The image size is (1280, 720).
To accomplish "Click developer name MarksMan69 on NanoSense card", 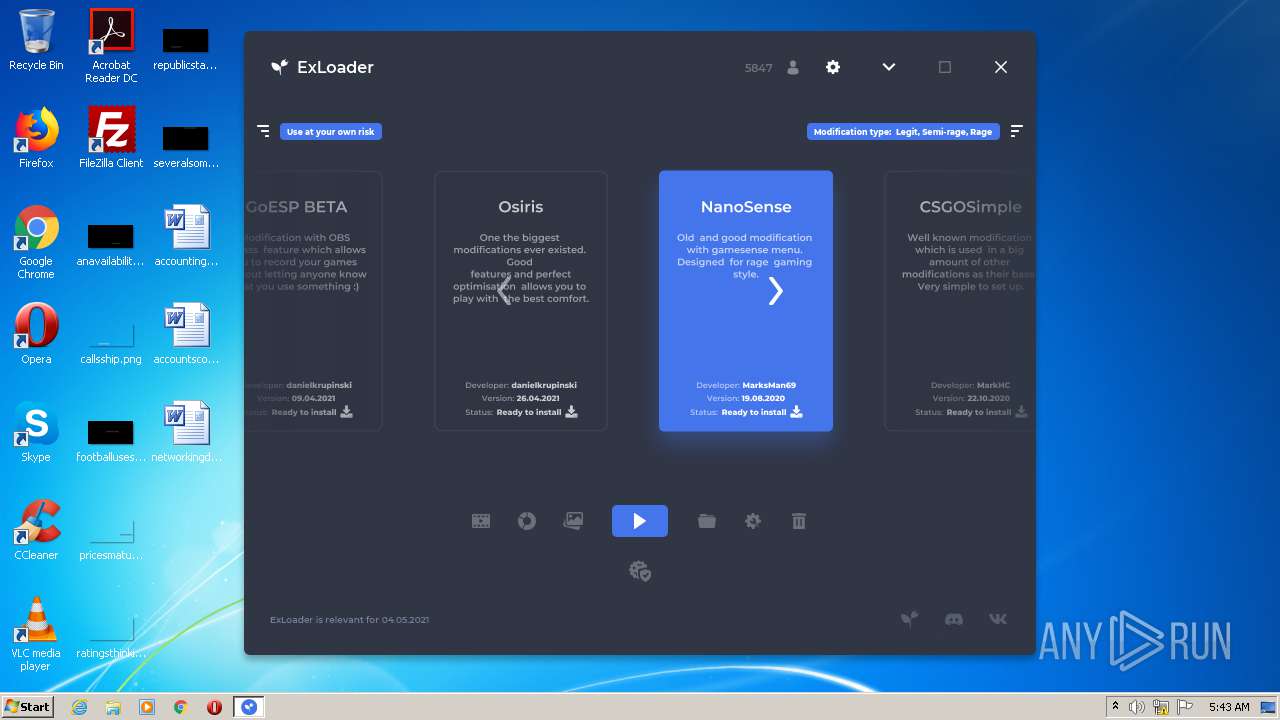I will [x=769, y=385].
